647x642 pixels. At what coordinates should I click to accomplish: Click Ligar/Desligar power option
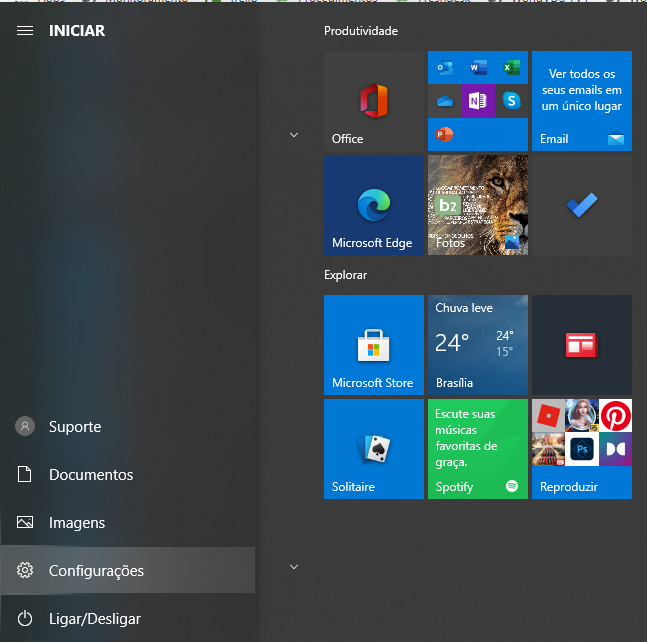tap(128, 618)
